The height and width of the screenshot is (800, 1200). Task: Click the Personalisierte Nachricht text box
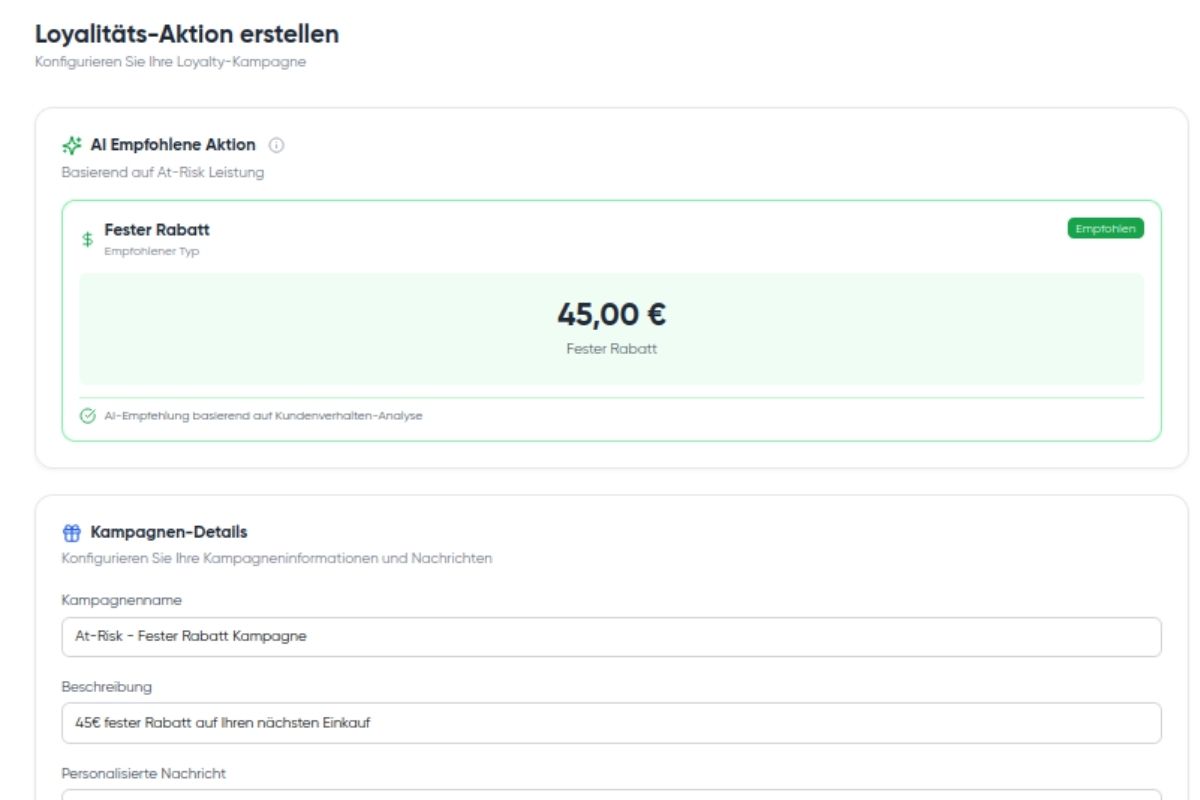coord(611,795)
